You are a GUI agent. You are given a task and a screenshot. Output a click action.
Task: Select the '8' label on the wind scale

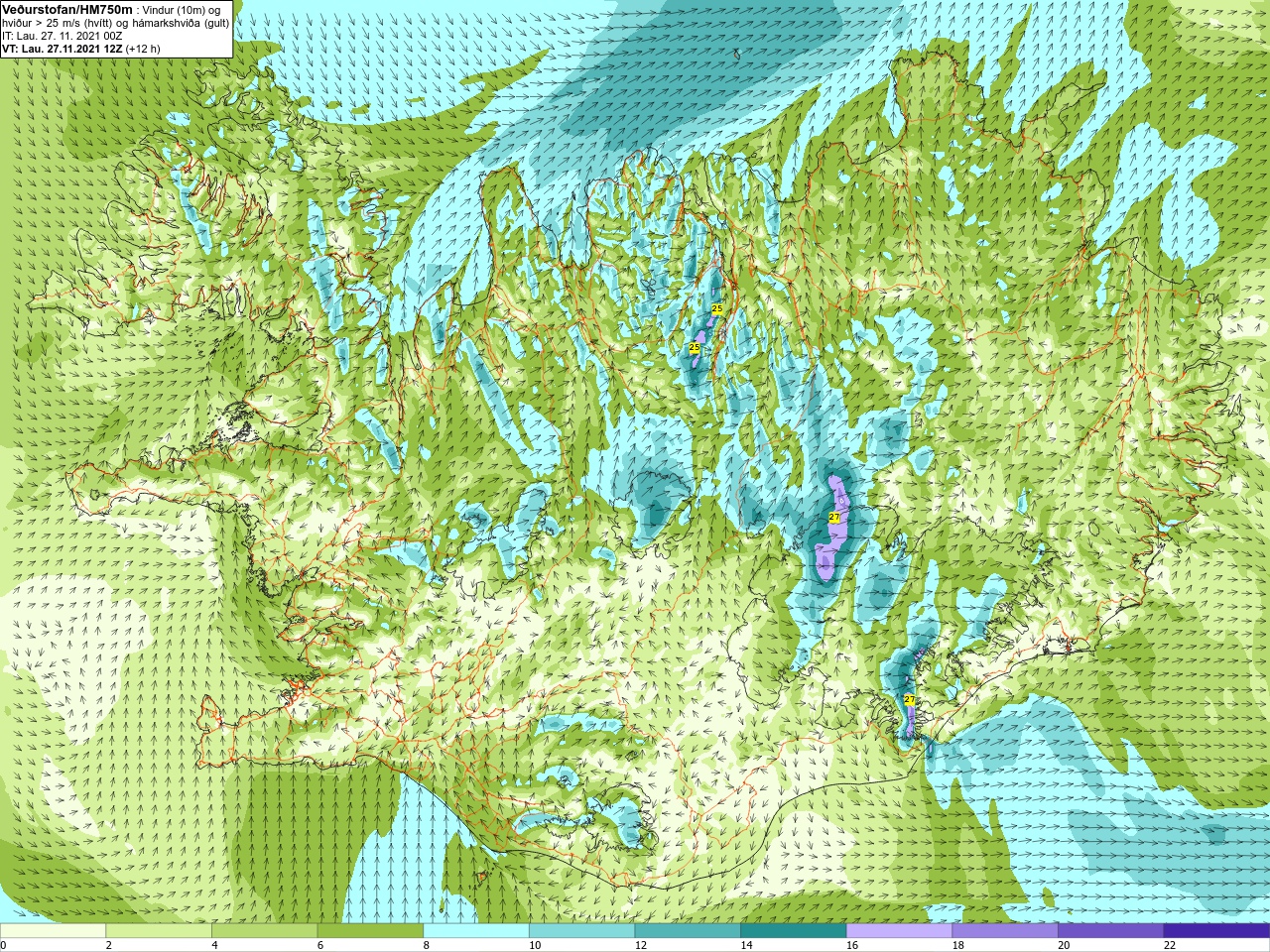pyautogui.click(x=427, y=945)
